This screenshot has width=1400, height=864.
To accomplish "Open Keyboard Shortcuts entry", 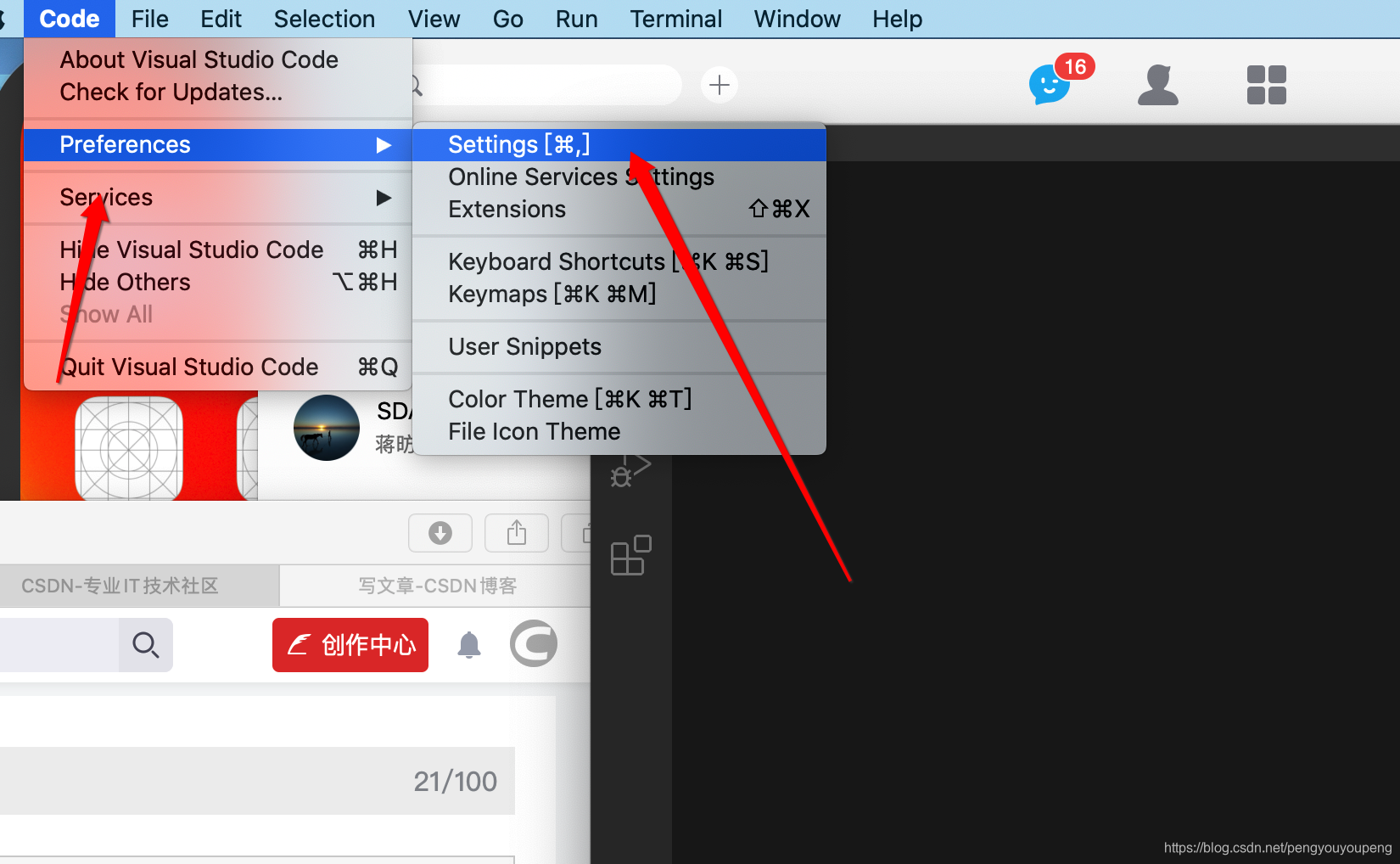I will click(x=619, y=261).
